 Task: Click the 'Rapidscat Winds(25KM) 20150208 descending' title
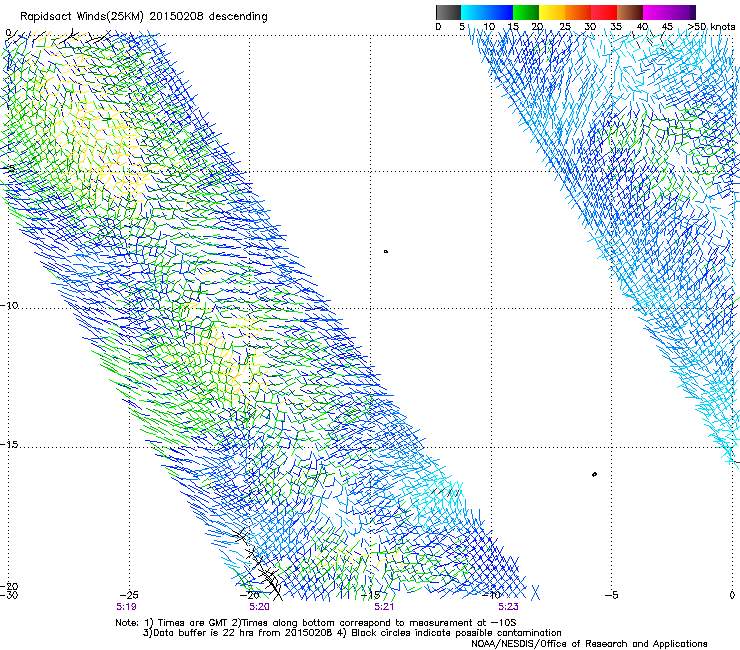pos(144,17)
